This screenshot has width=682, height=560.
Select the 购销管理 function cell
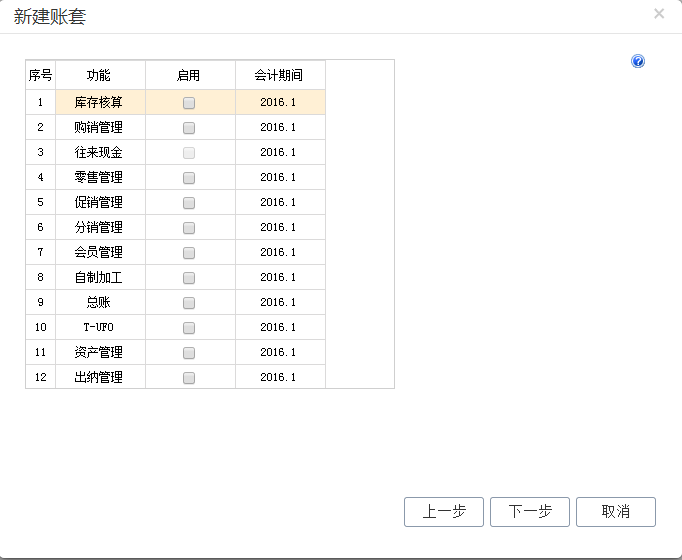point(100,127)
